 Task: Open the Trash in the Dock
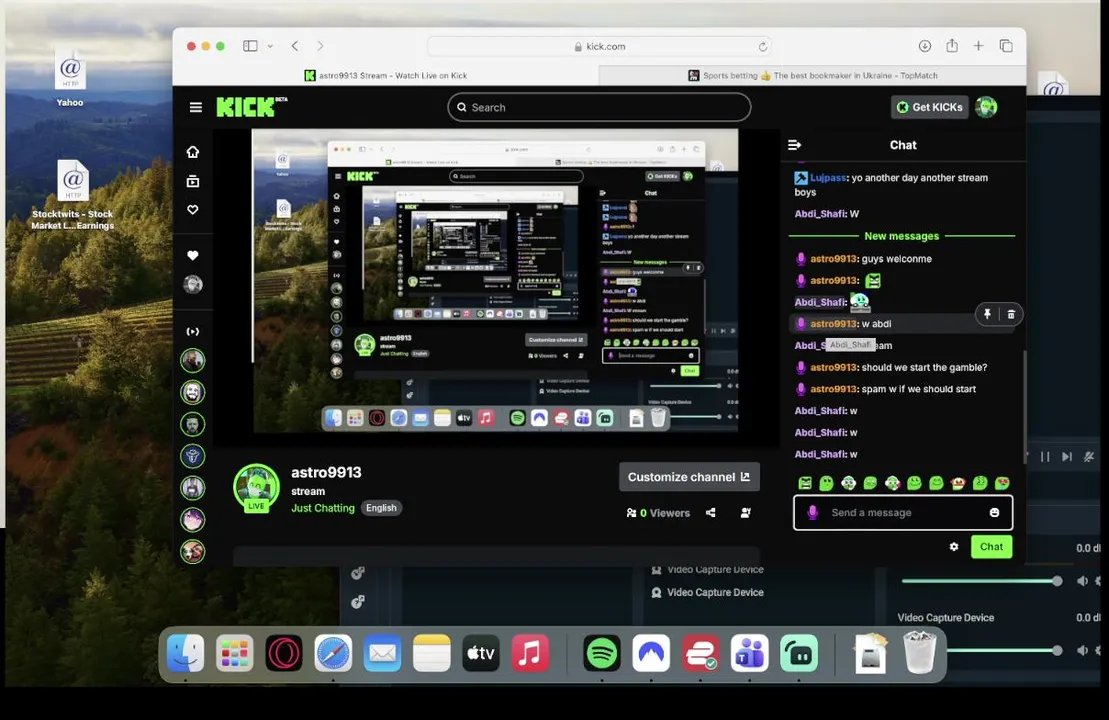[x=919, y=652]
